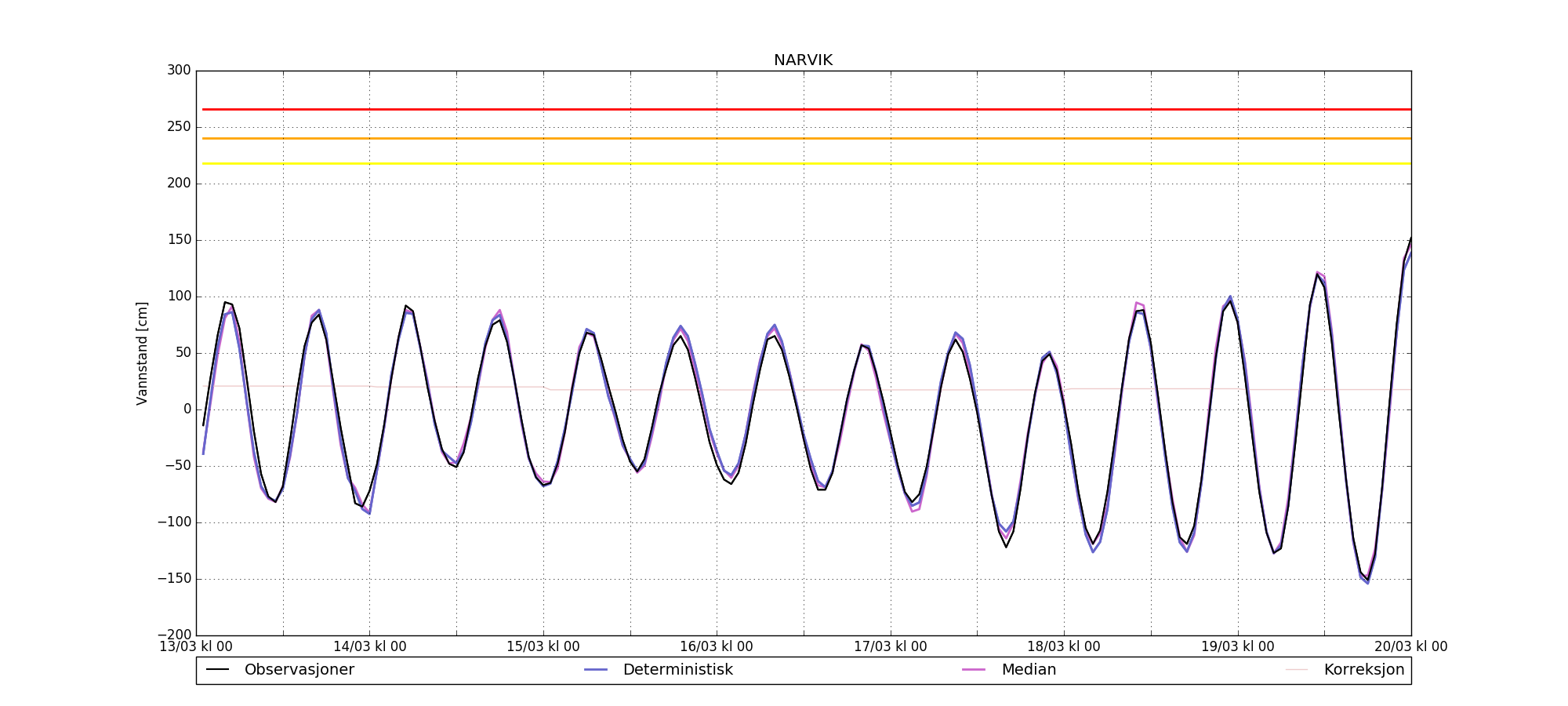Click the NARVIK chart title
Screen dimensions: 1568x706
(x=803, y=60)
